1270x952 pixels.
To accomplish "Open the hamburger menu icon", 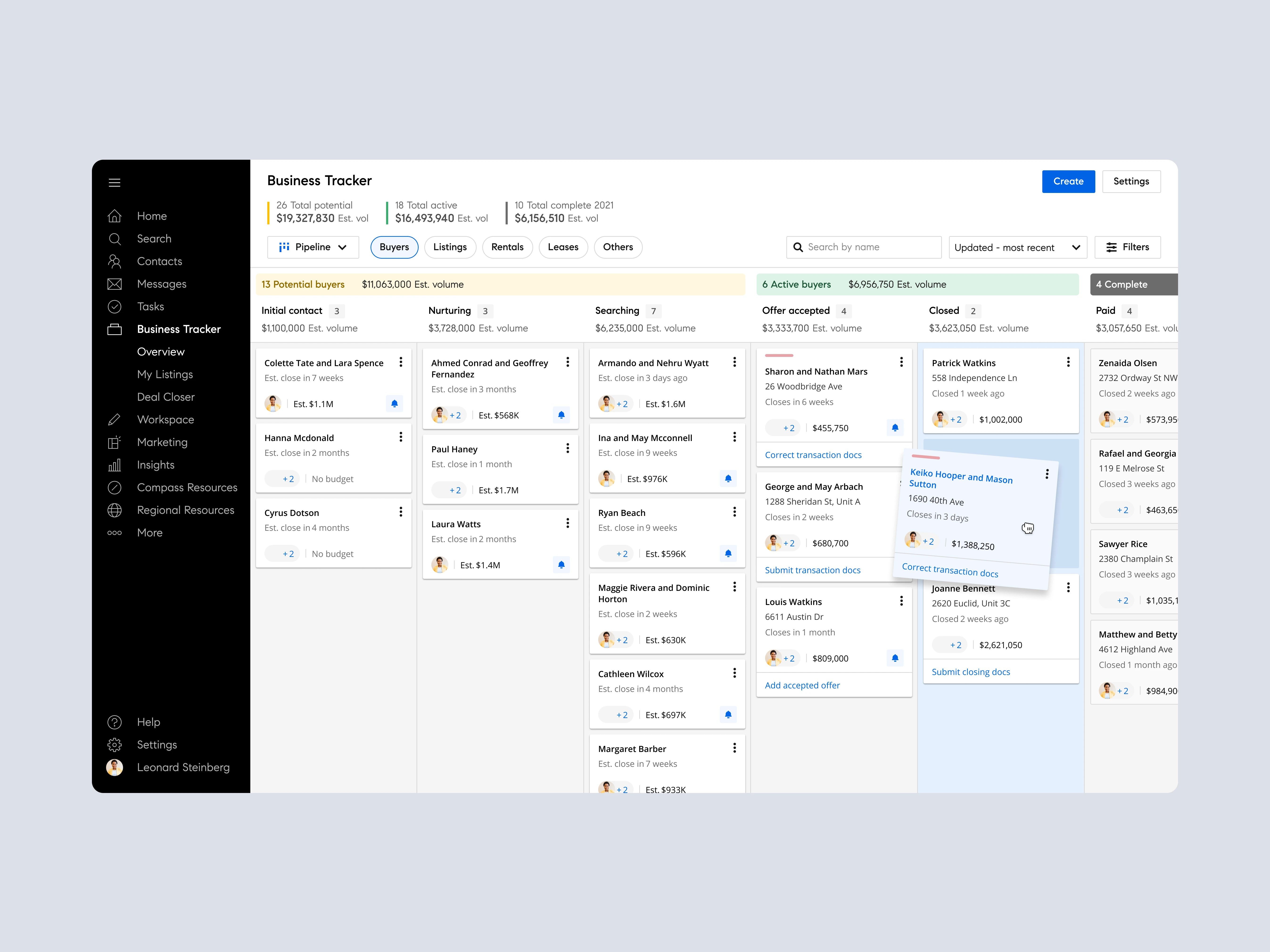I will [x=114, y=183].
